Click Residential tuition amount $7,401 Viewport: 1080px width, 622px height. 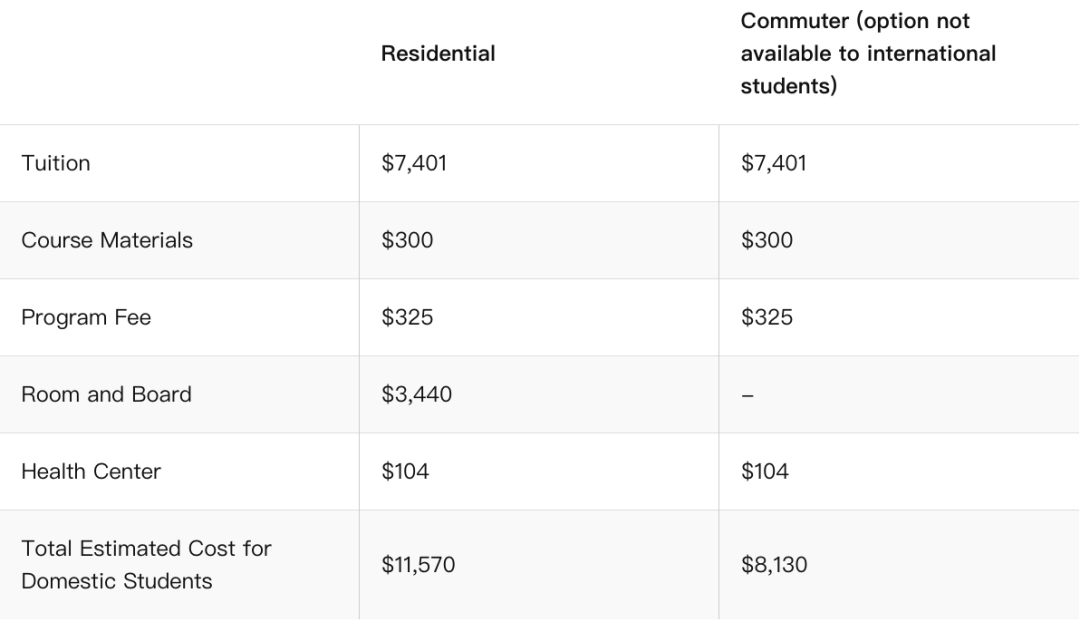pyautogui.click(x=414, y=163)
